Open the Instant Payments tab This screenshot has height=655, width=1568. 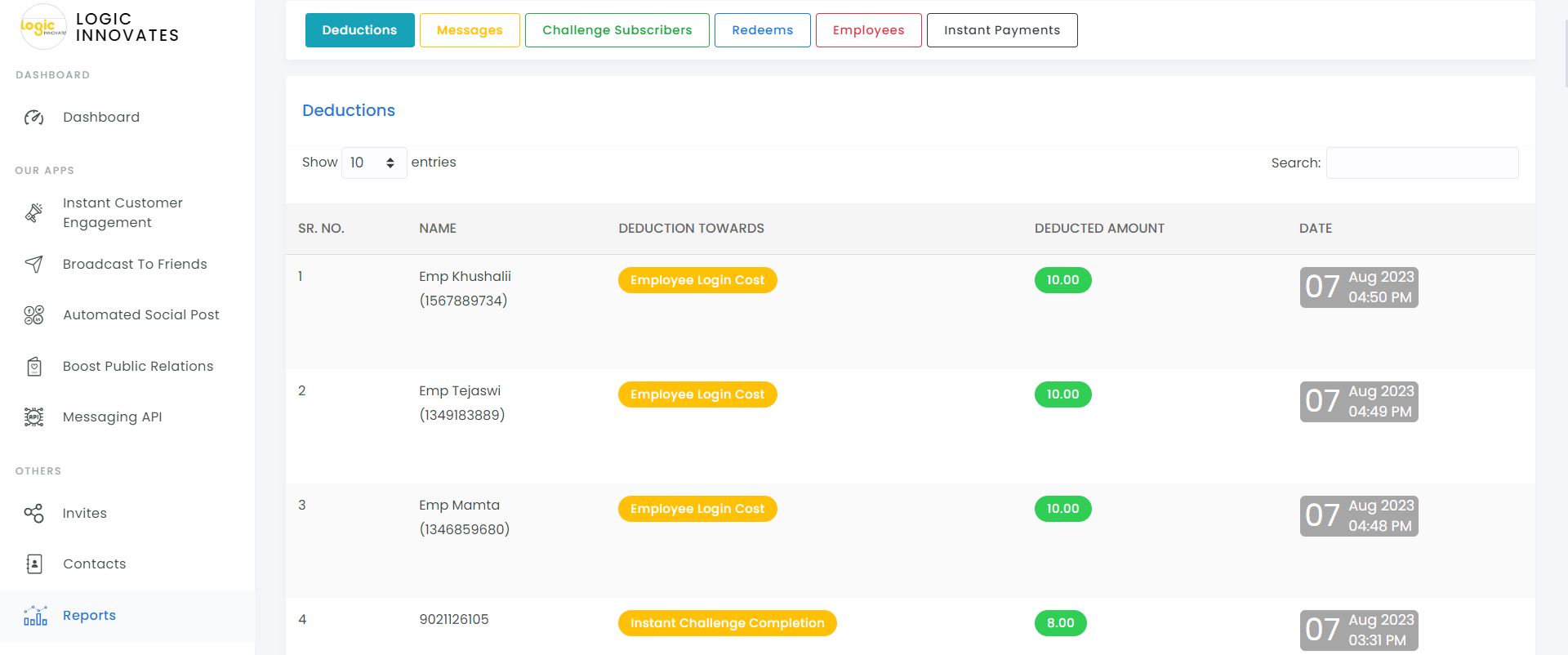1002,30
